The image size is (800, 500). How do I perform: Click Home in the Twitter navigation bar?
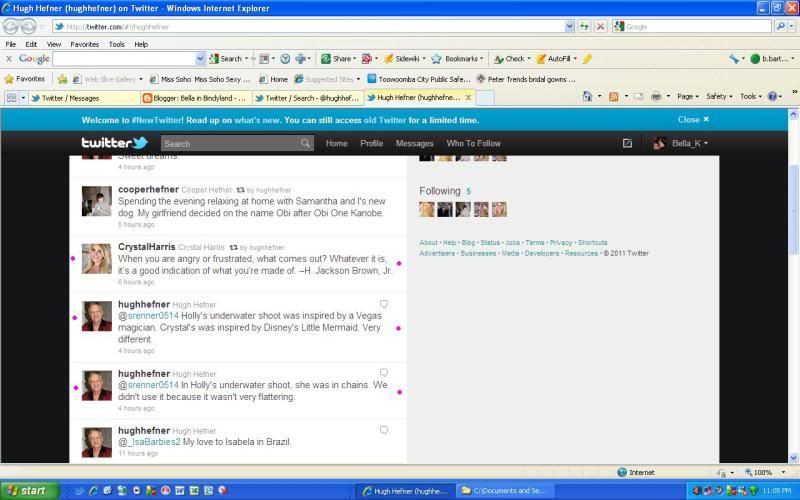pos(337,143)
